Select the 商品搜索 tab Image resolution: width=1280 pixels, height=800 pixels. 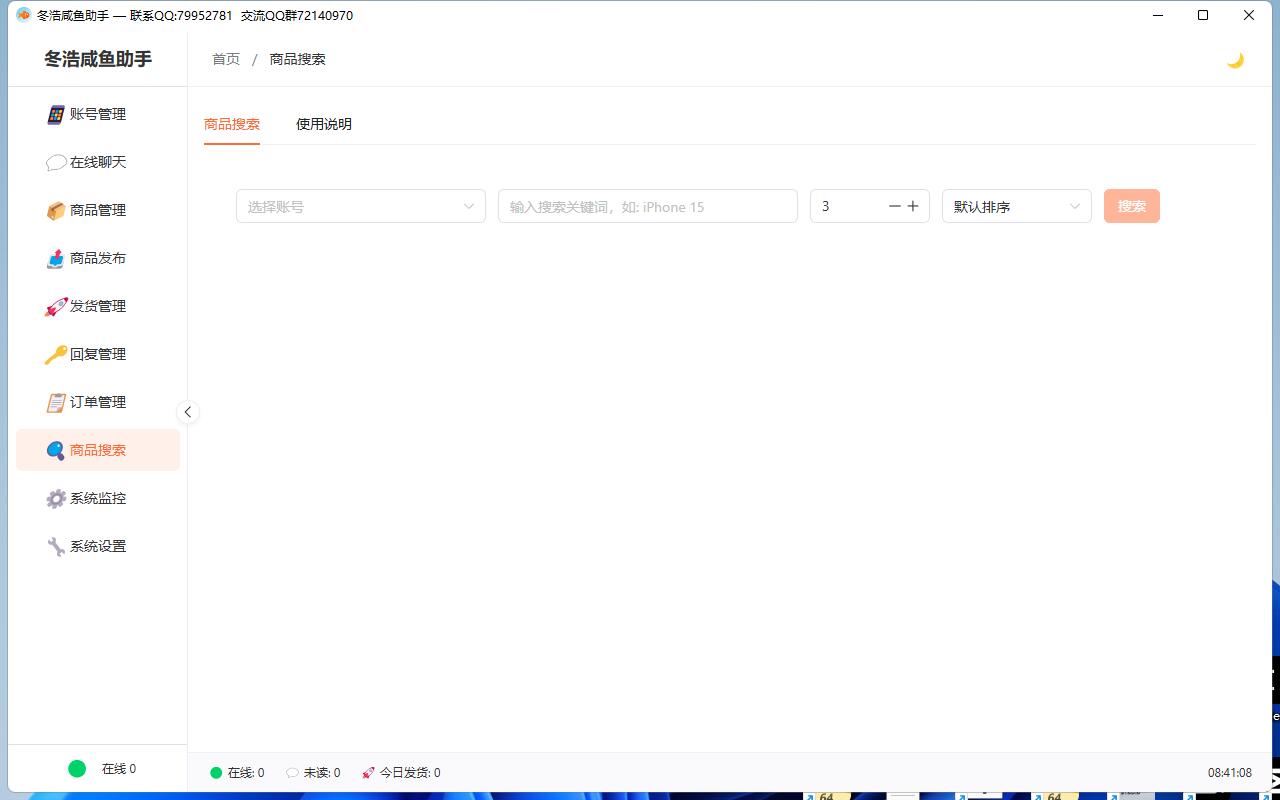click(x=232, y=124)
